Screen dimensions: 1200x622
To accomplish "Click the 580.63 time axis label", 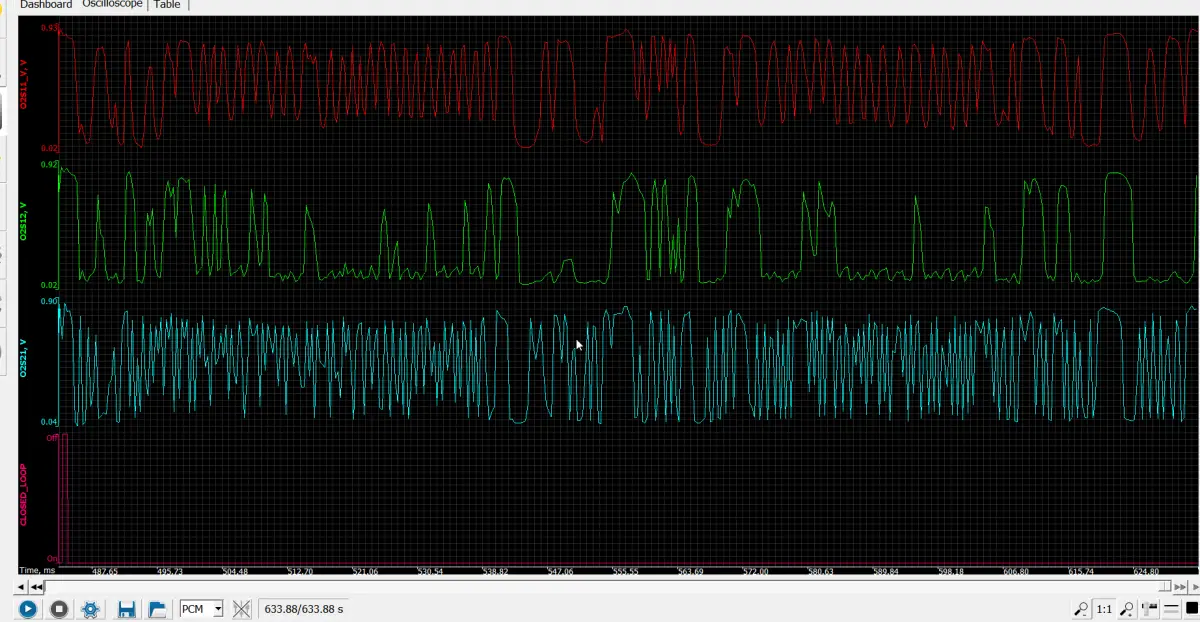I will coord(820,571).
